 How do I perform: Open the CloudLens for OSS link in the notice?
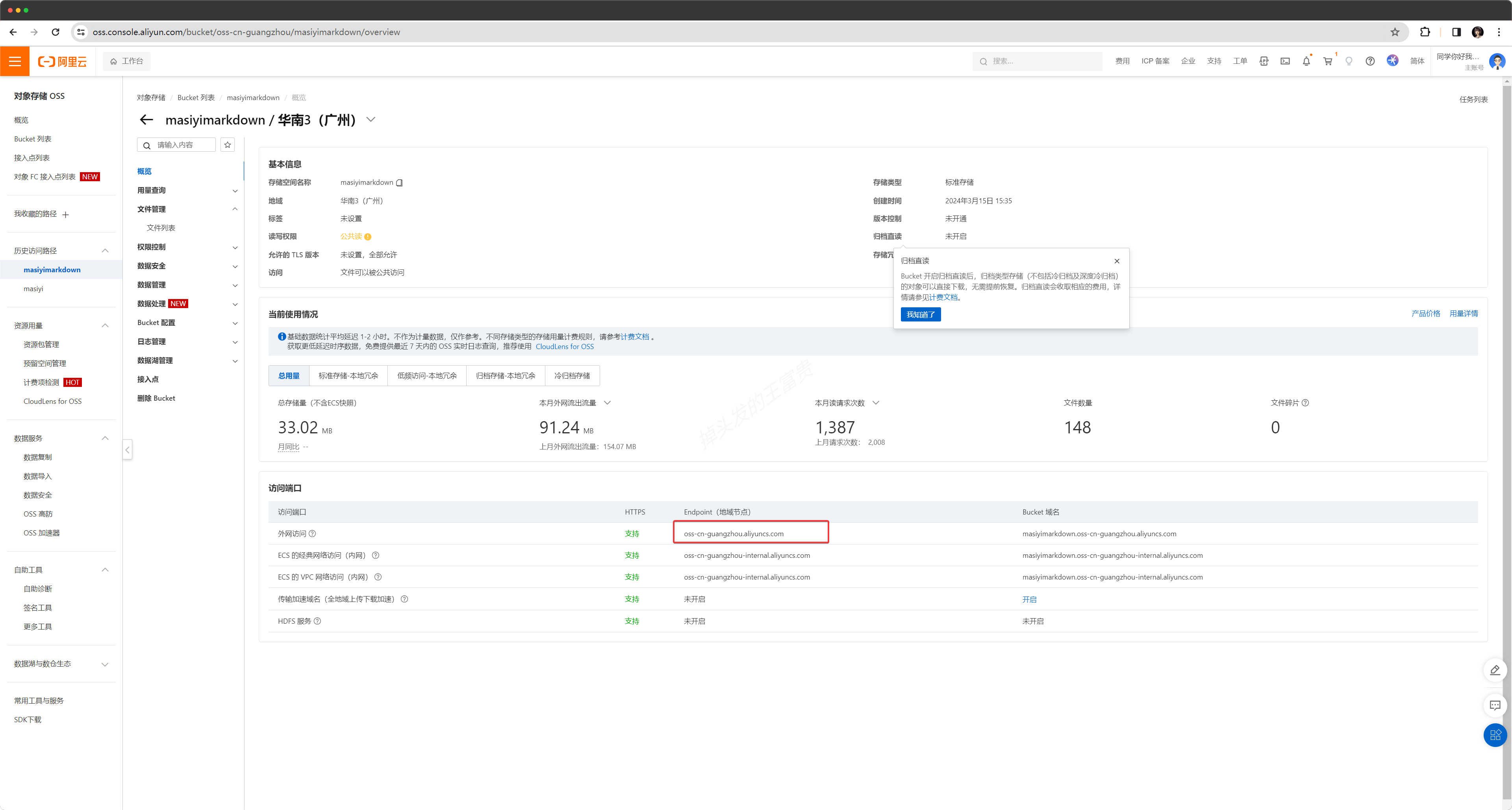tap(564, 347)
